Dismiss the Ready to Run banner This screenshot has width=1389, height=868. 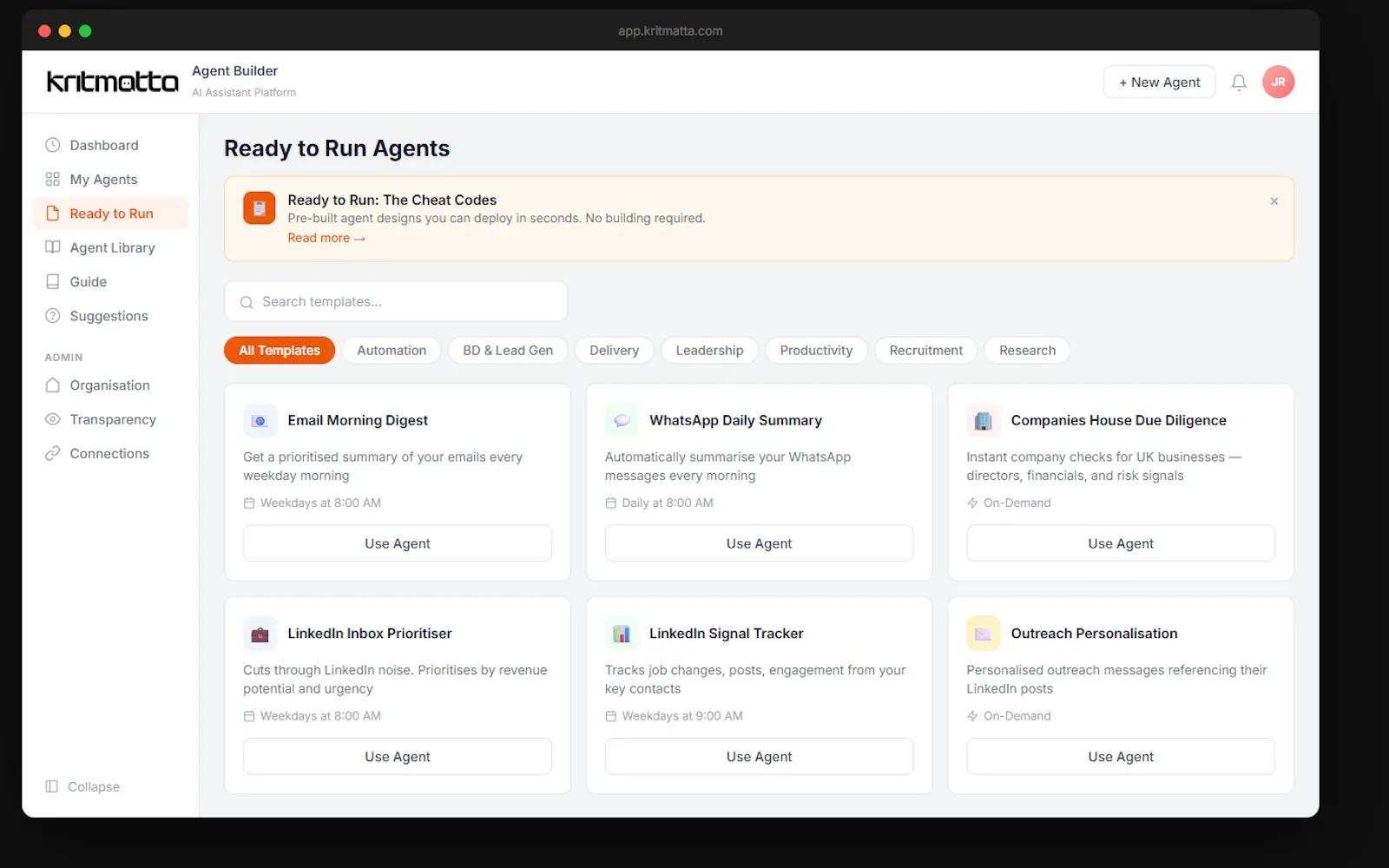1274,201
